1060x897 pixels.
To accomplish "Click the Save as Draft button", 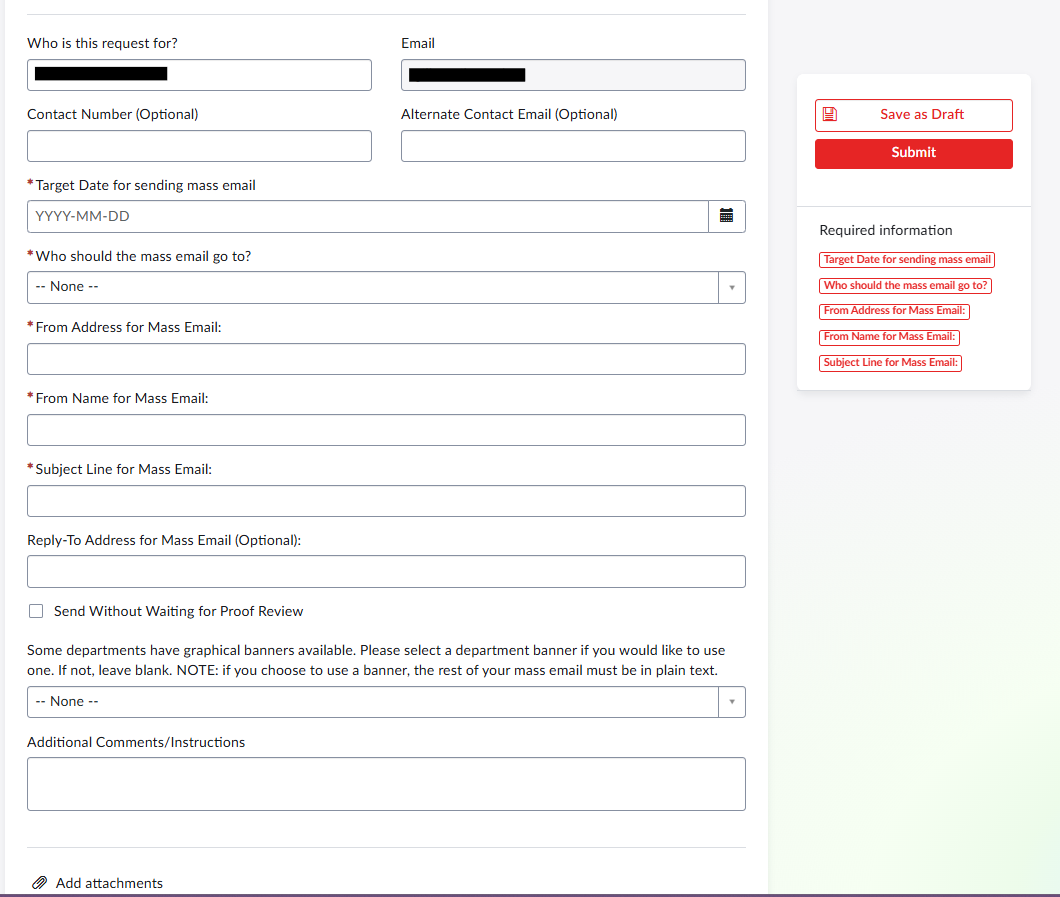I will click(913, 115).
